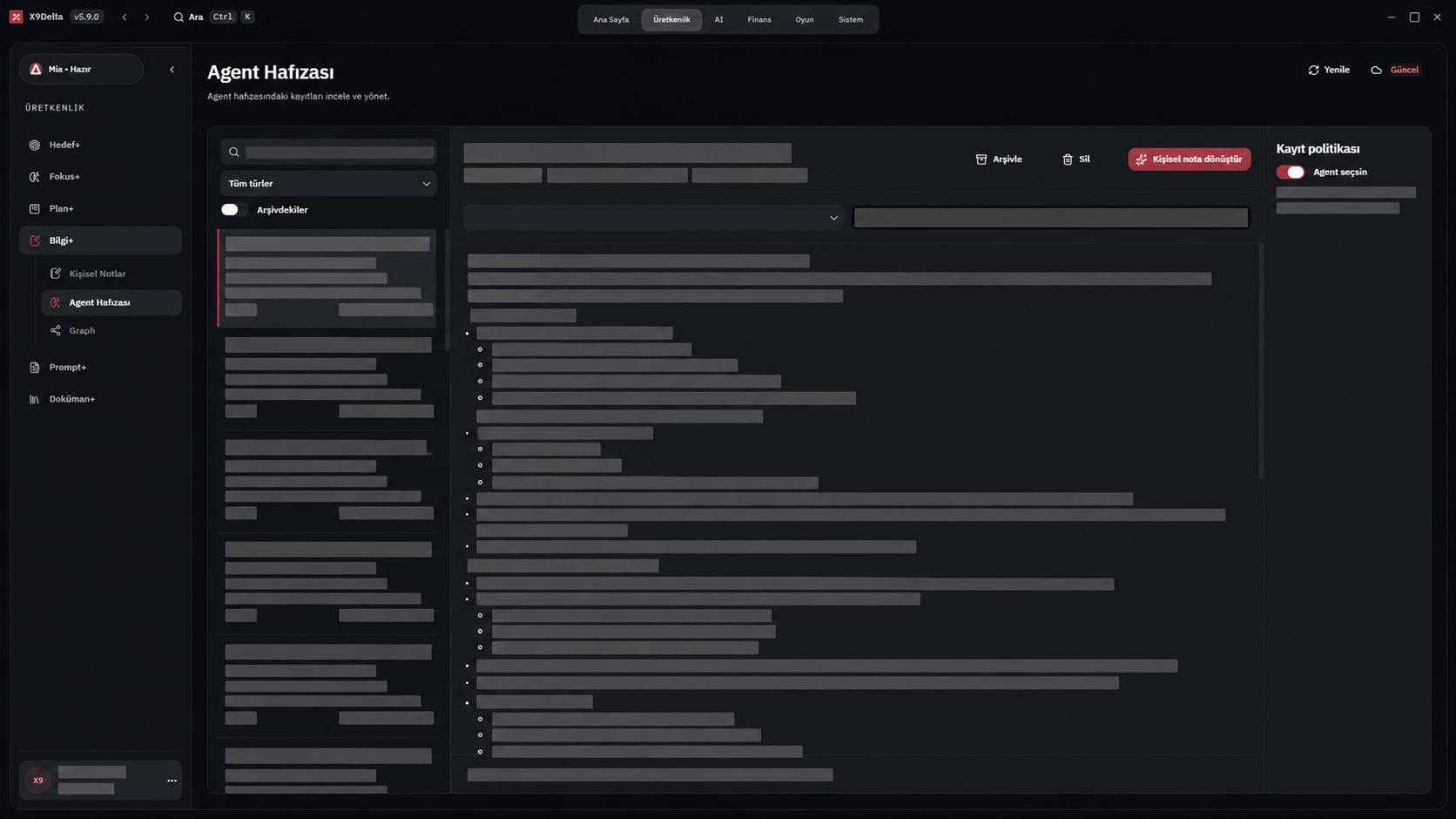Open the Sistem tab
The width and height of the screenshot is (1456, 819).
coord(851,20)
